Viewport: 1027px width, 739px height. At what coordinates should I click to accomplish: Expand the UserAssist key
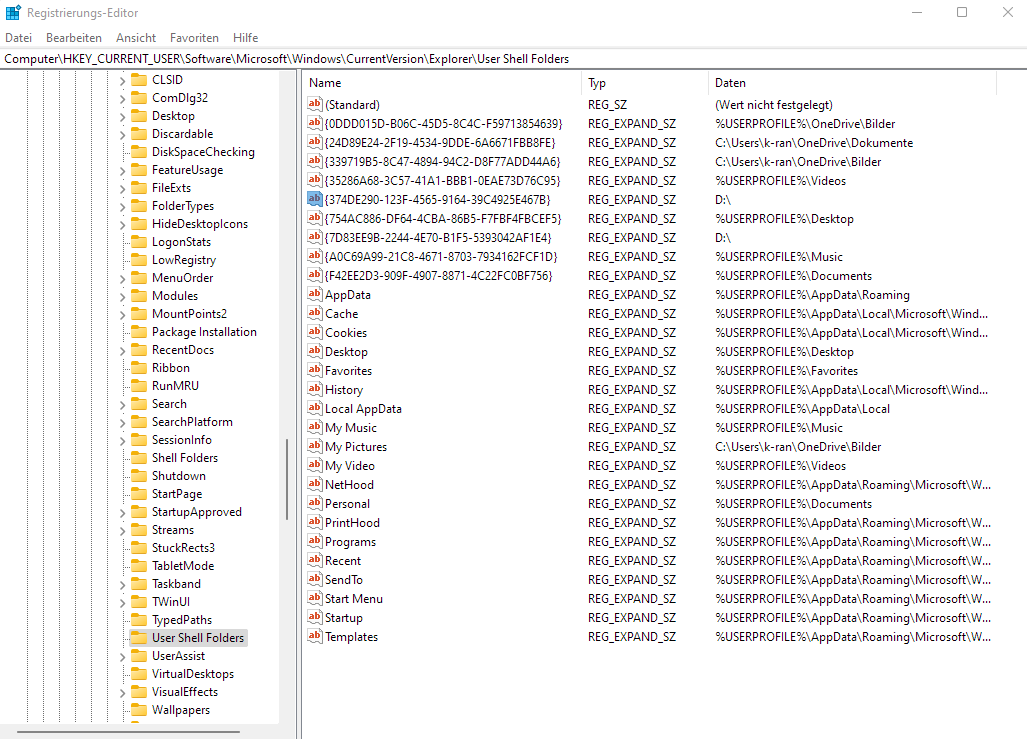(122, 656)
